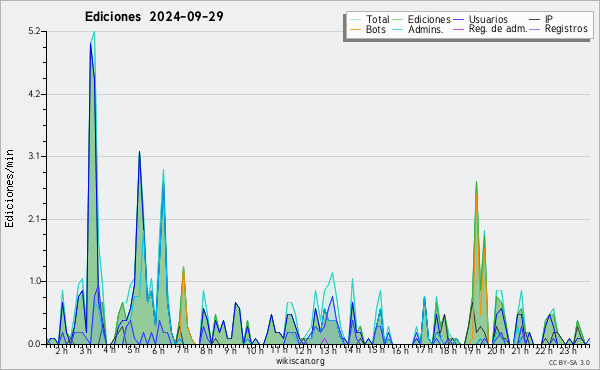Click the 'wikiscan.org' caption
This screenshot has width=600, height=370.
pyautogui.click(x=300, y=361)
